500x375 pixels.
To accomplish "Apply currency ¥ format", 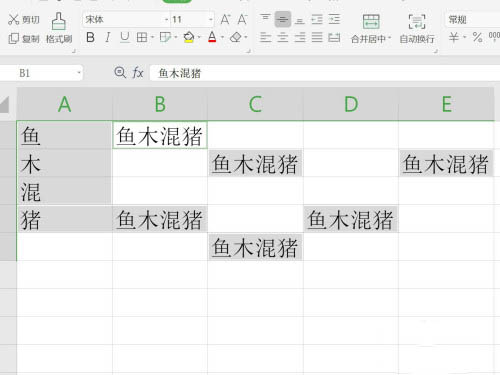I will (454, 37).
